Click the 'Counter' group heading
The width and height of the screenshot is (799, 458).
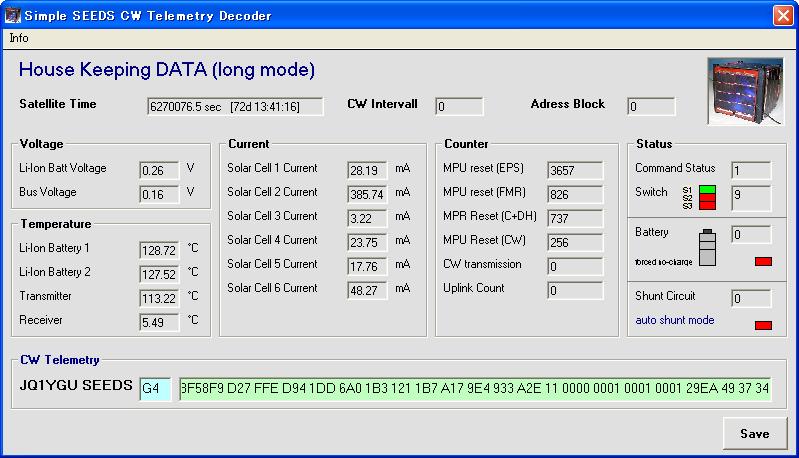(466, 144)
